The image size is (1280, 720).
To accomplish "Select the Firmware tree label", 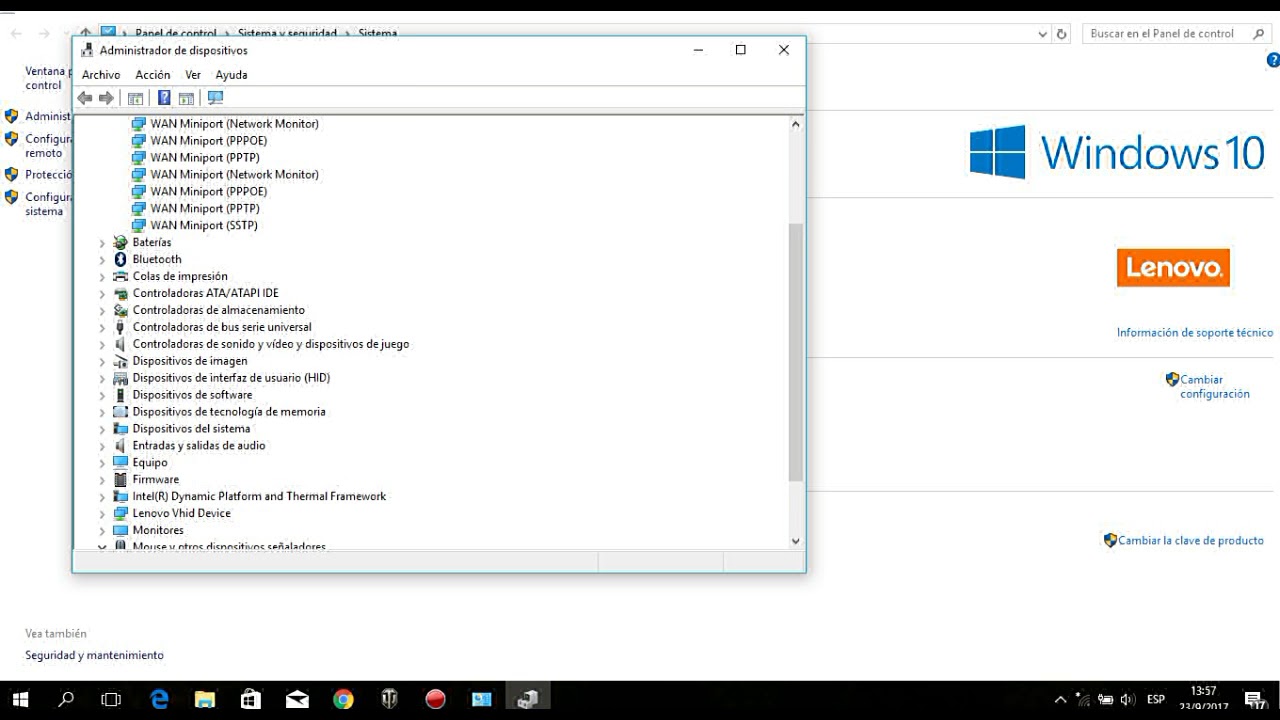I will (156, 479).
